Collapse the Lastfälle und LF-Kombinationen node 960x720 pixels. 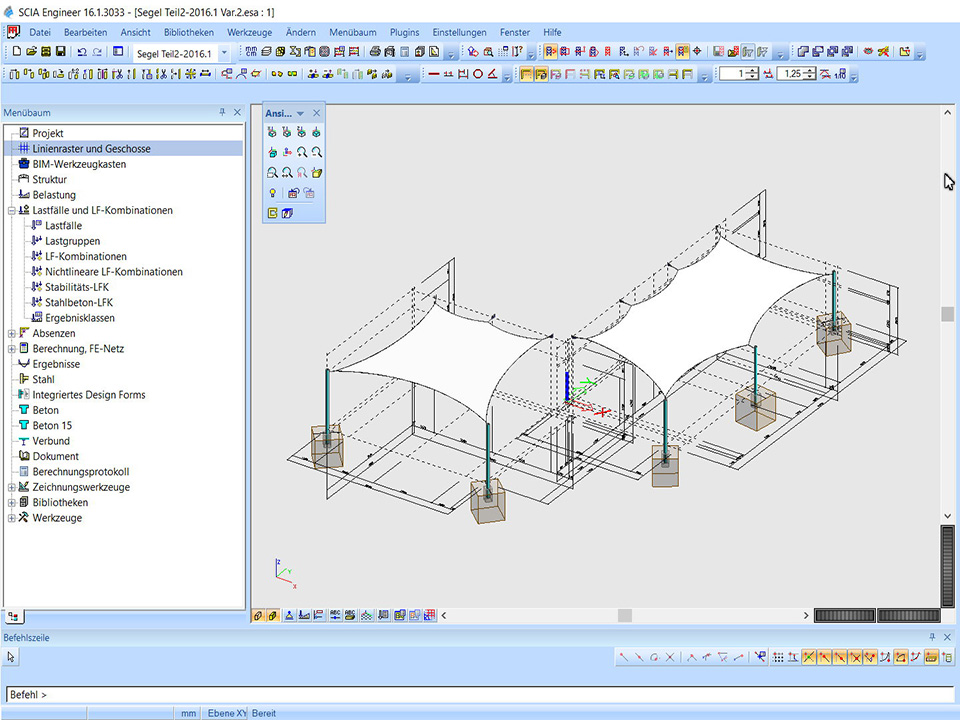pyautogui.click(x=11, y=211)
